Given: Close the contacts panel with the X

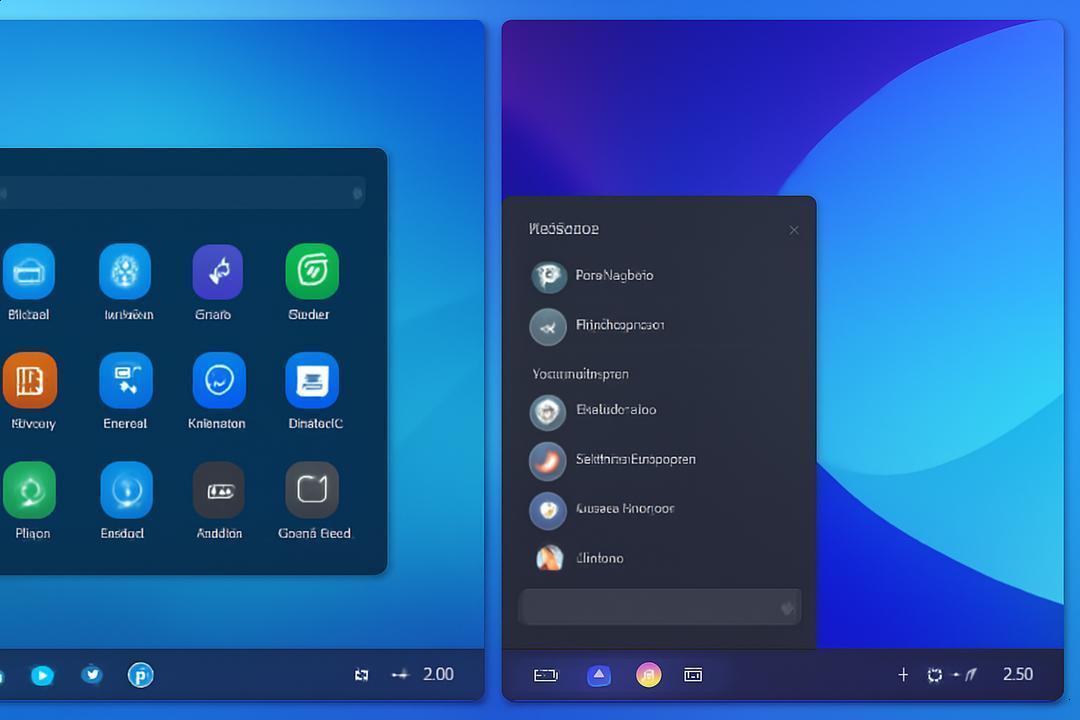Looking at the screenshot, I should (794, 230).
